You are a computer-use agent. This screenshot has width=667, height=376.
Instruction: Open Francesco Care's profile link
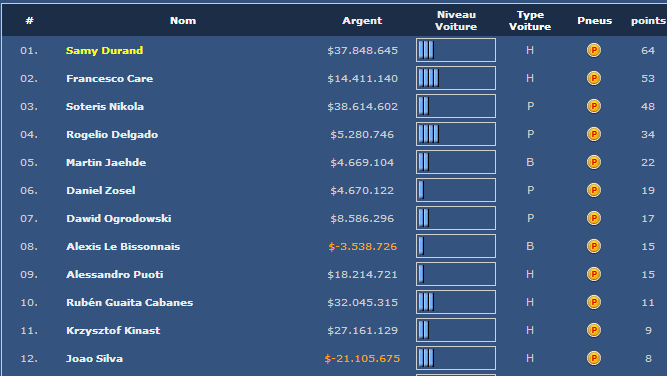click(110, 79)
